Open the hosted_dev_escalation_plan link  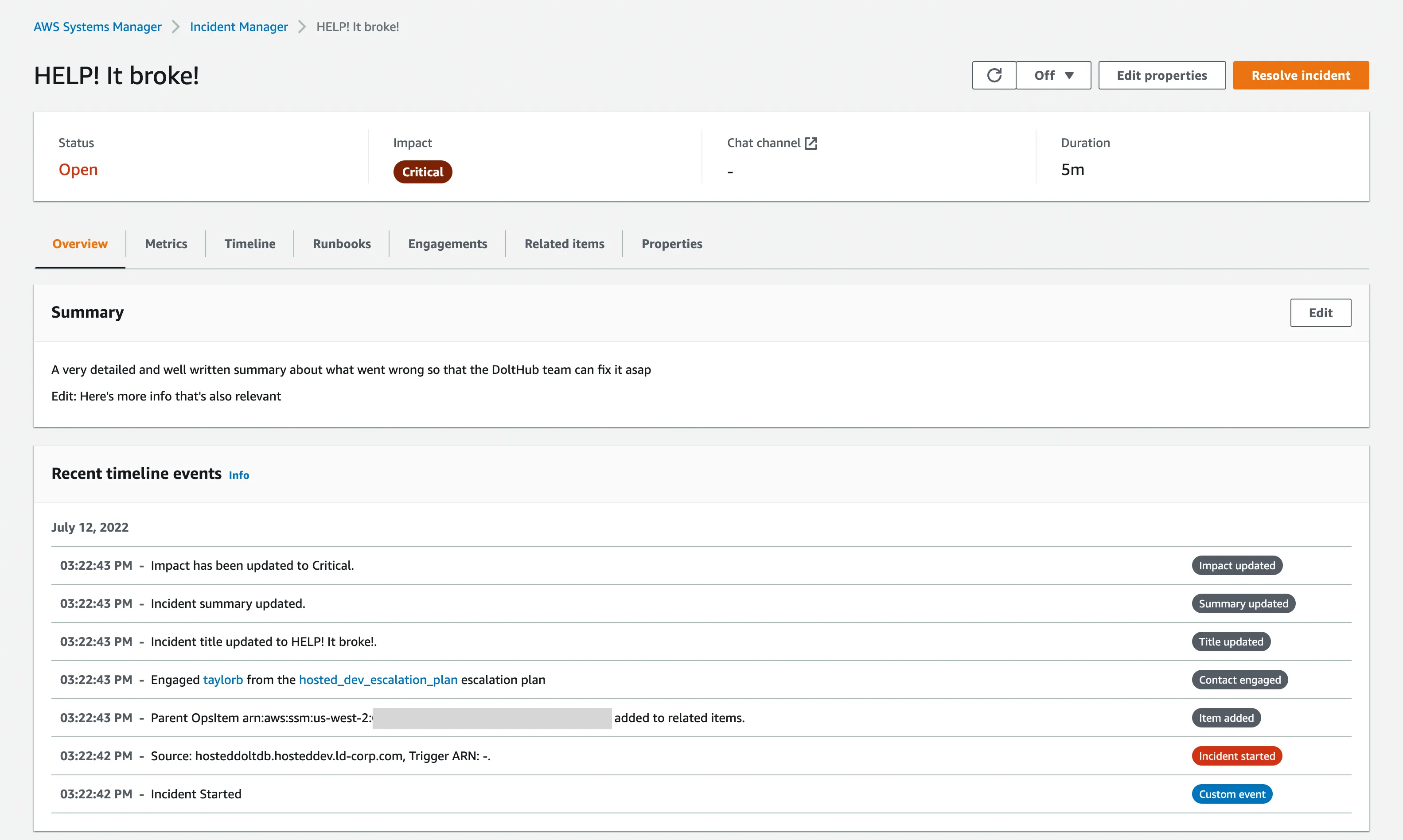[x=378, y=679]
